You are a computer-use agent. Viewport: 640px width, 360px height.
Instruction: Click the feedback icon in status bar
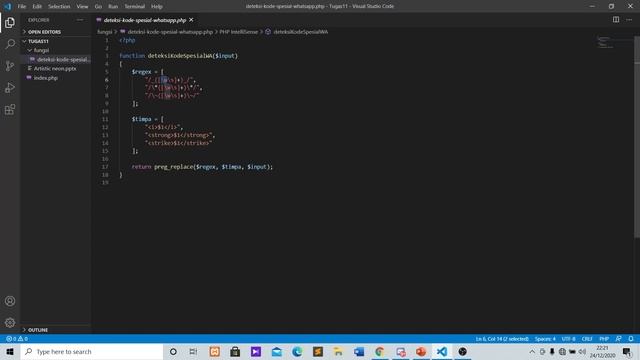click(x=618, y=339)
